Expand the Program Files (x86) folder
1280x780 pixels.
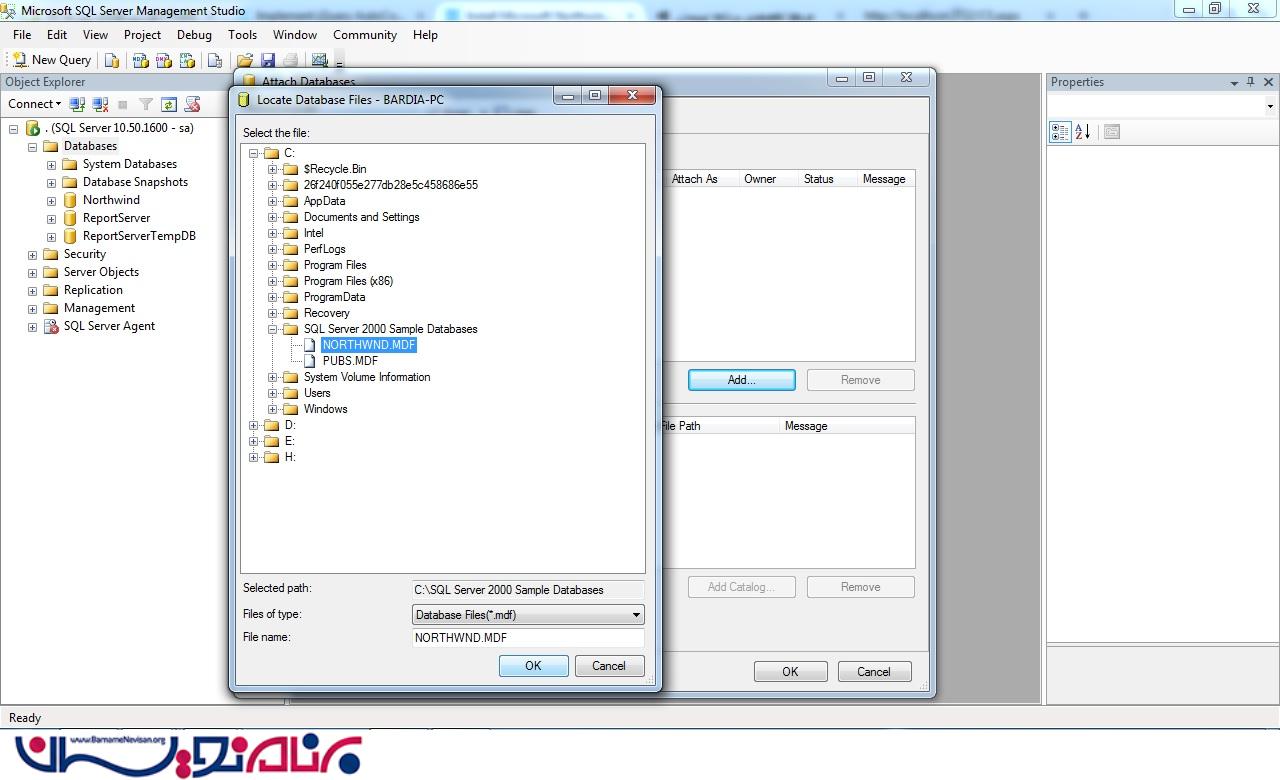click(x=272, y=281)
